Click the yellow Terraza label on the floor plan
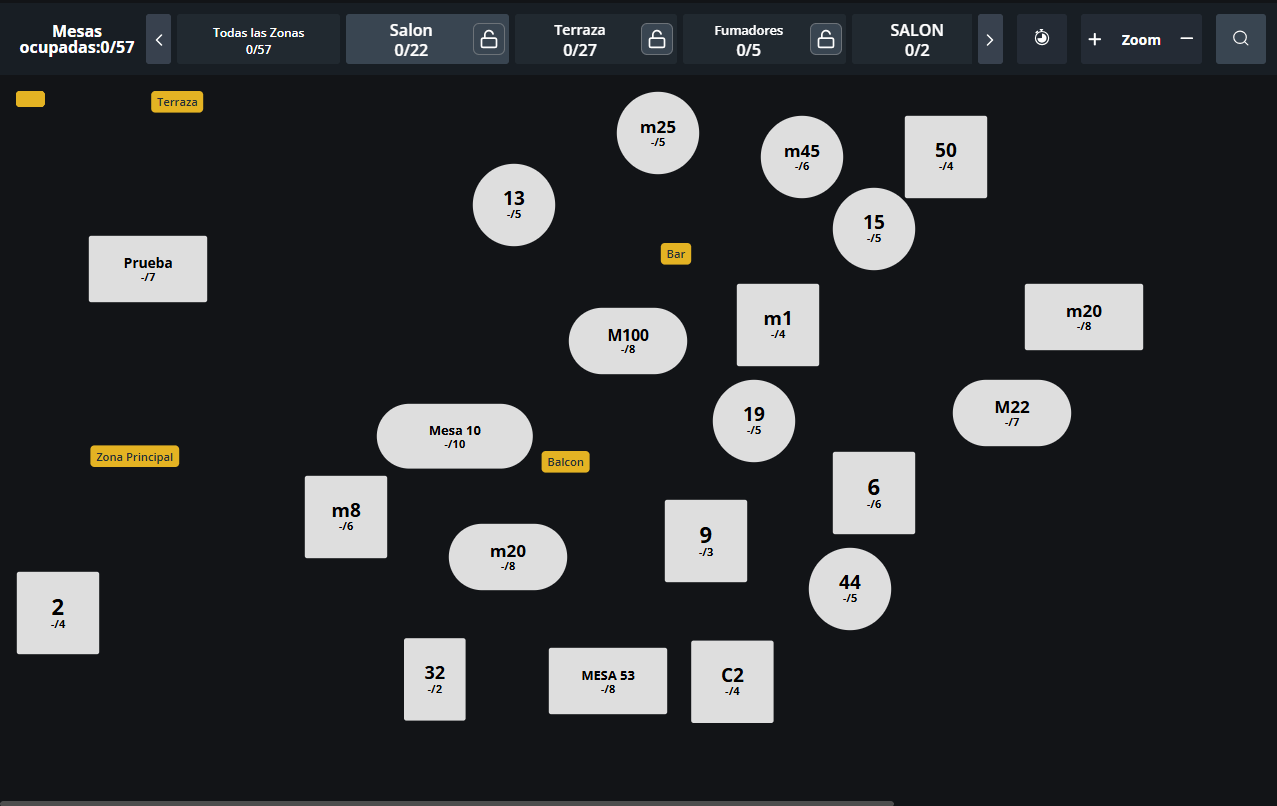Image resolution: width=1277 pixels, height=806 pixels. (178, 102)
